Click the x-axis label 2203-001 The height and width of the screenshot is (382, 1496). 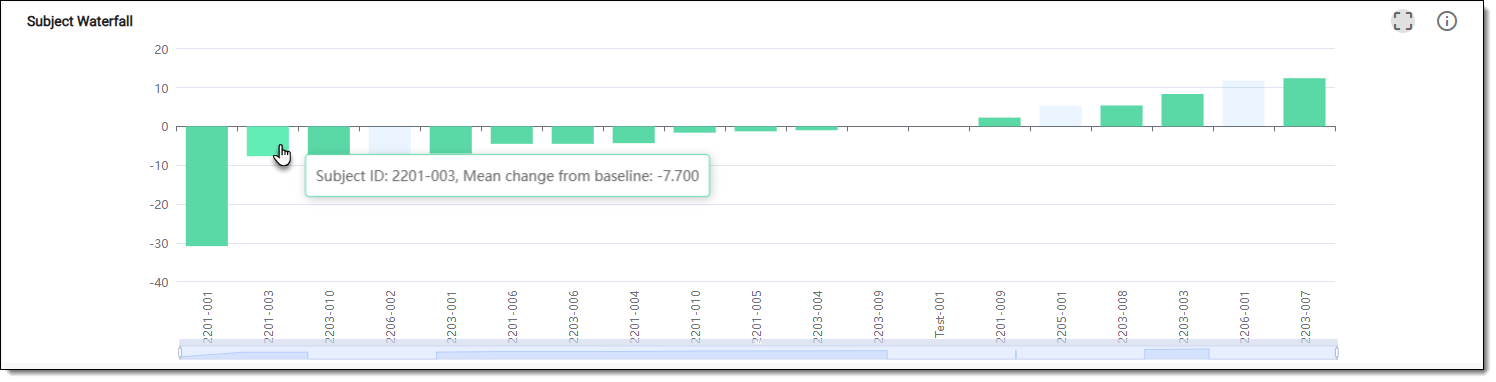(452, 316)
